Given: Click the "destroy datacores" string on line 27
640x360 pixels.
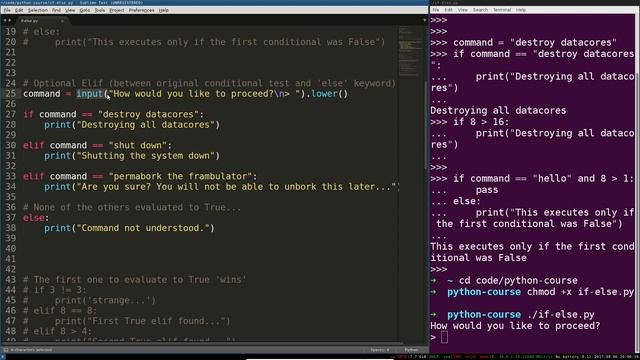Looking at the screenshot, I should 148,114.
